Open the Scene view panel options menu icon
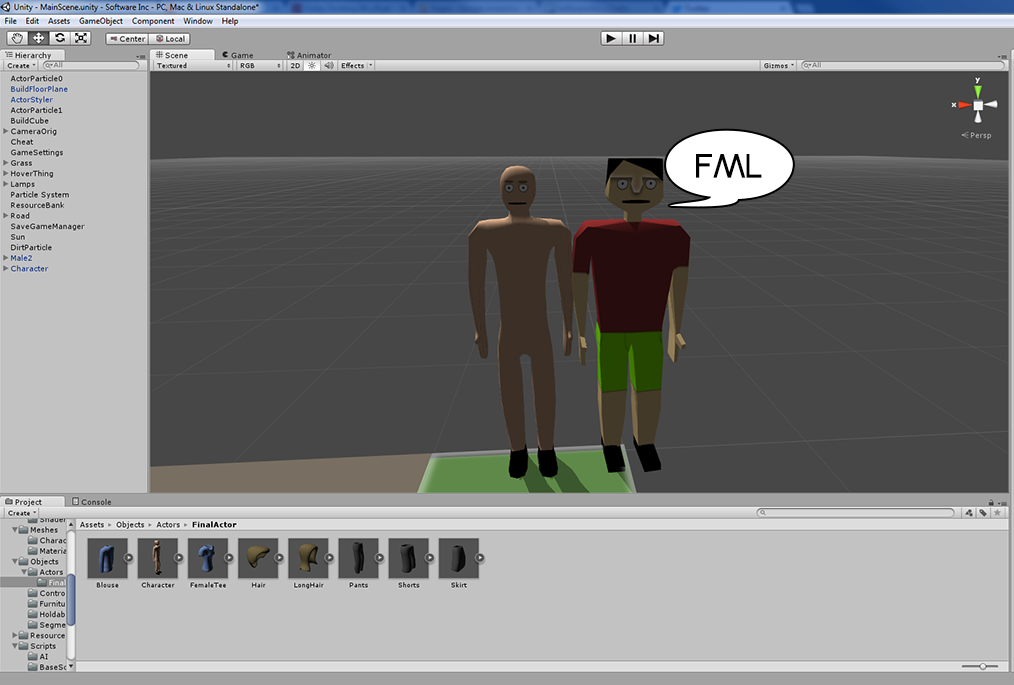The image size is (1014, 685). pos(1002,56)
